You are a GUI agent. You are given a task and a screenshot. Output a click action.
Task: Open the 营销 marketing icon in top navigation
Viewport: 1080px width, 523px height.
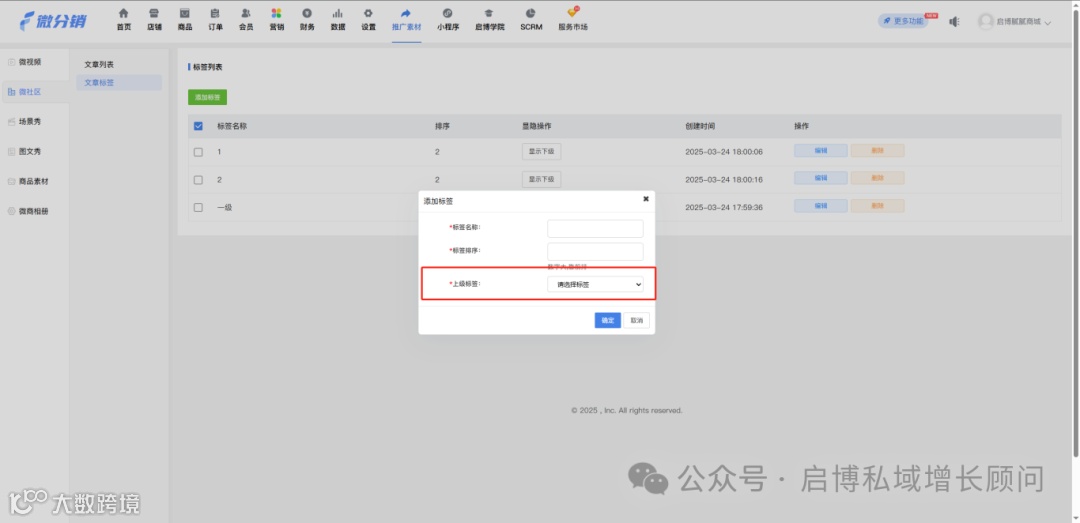[x=276, y=14]
